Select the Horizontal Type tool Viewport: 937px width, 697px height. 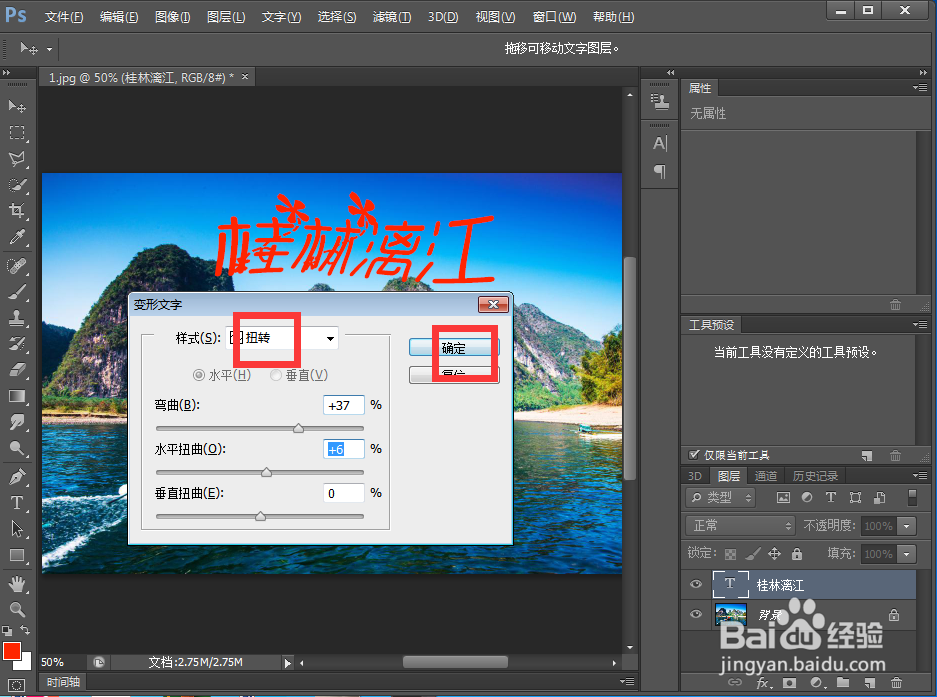[17, 503]
